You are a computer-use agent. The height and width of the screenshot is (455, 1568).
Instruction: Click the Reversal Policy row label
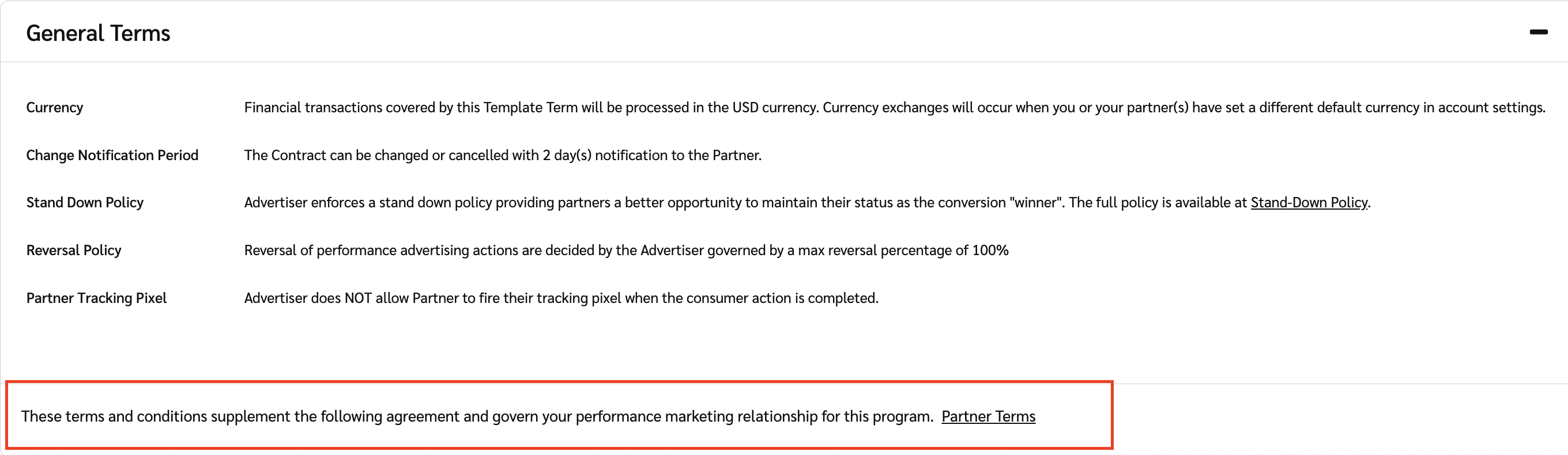pos(74,250)
